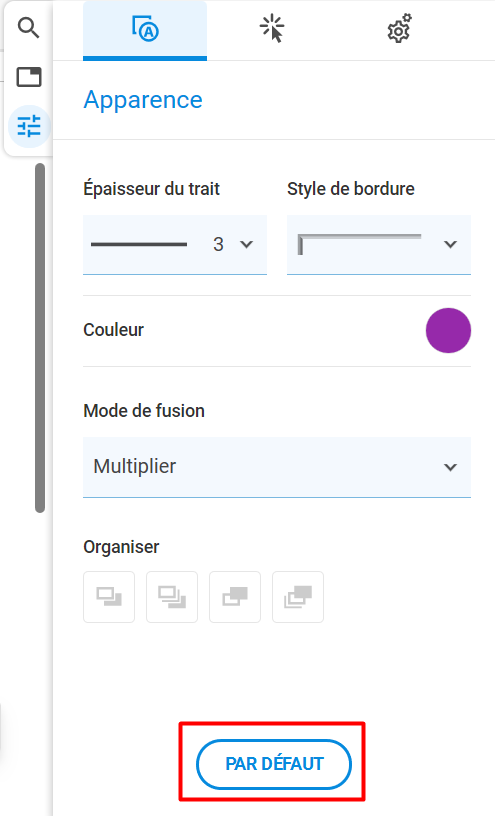Switch to the Actions cursor-click tab
495x816 pixels.
point(272,30)
